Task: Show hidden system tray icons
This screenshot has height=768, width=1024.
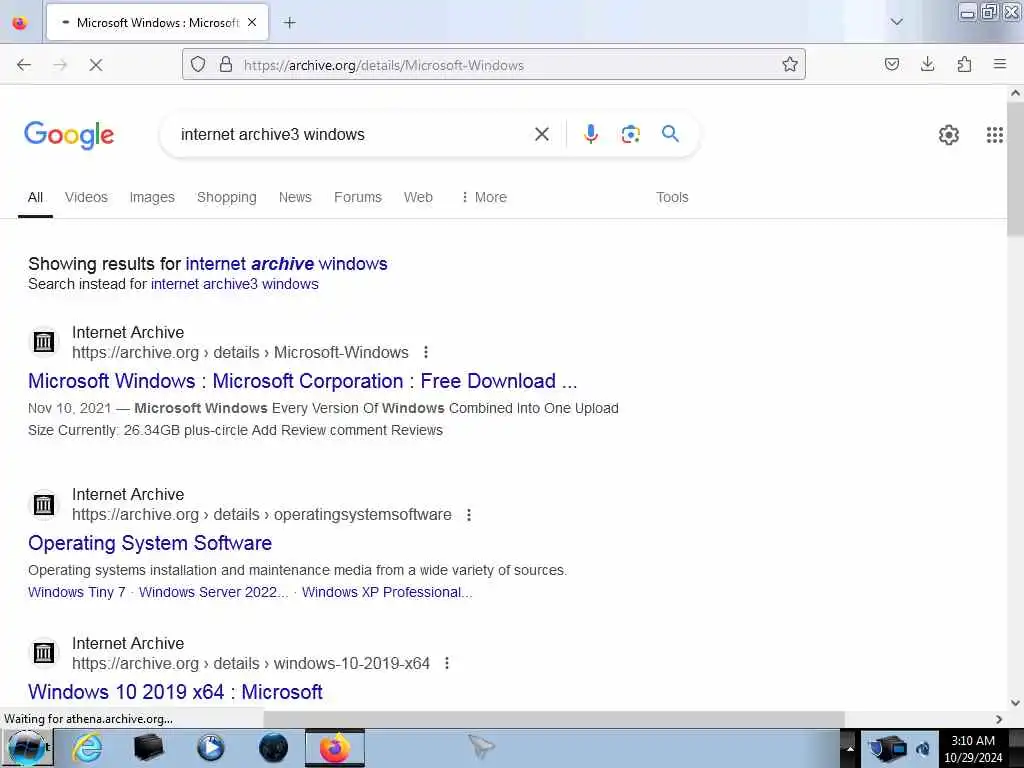Action: tap(850, 748)
